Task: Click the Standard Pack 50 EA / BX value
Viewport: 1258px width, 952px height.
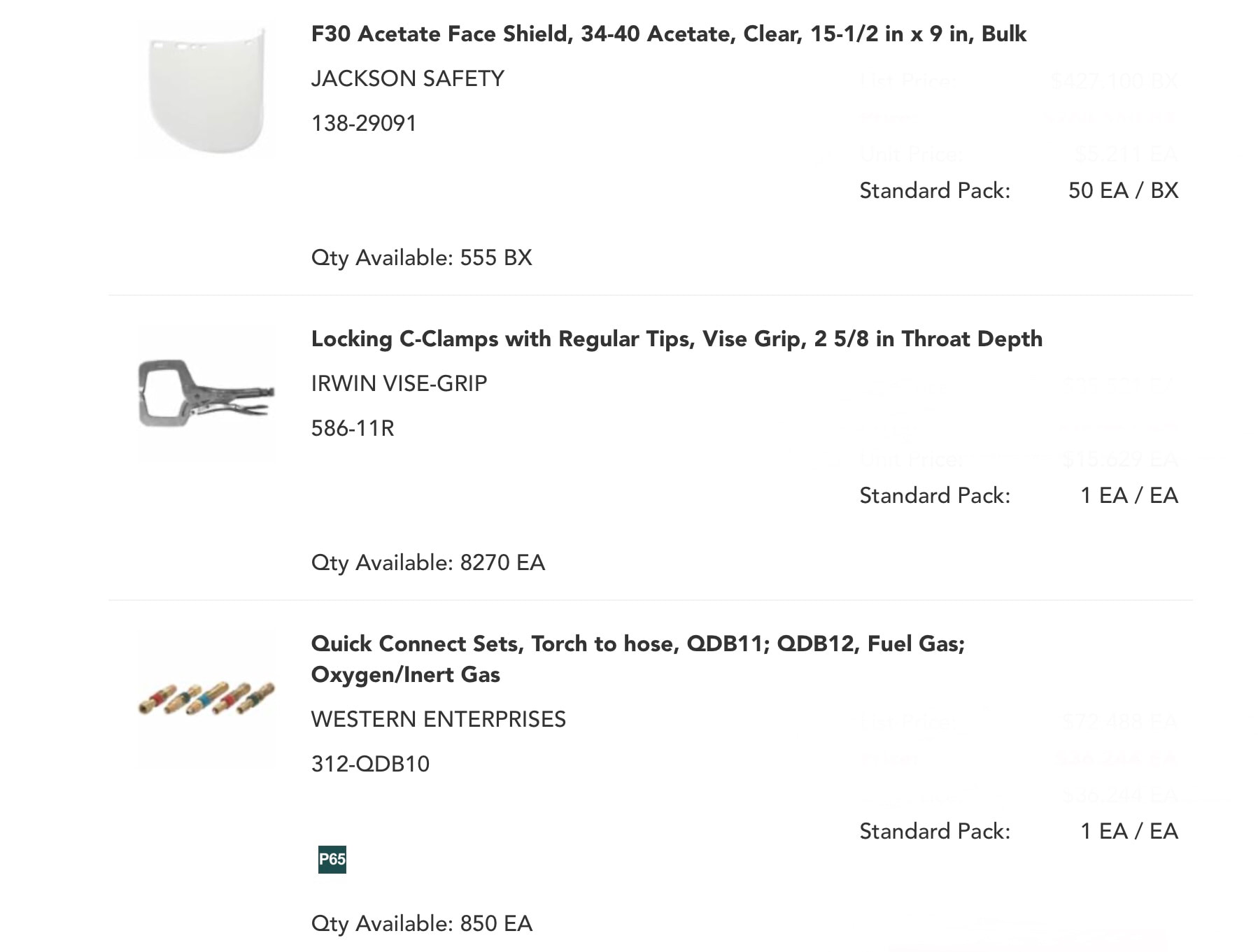Action: tap(1123, 190)
